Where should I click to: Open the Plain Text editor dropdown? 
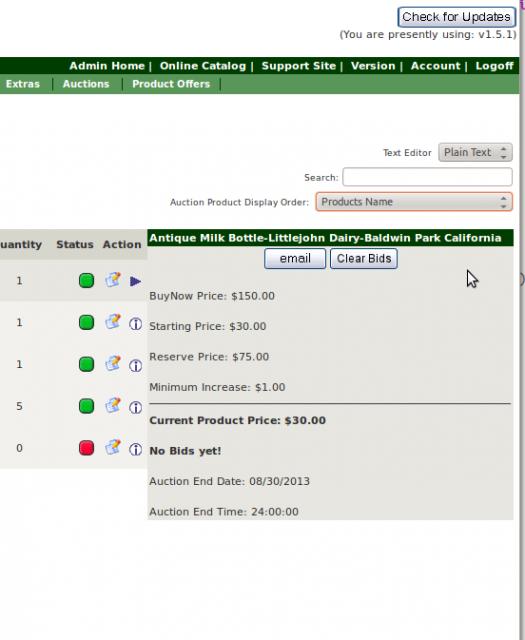click(475, 152)
